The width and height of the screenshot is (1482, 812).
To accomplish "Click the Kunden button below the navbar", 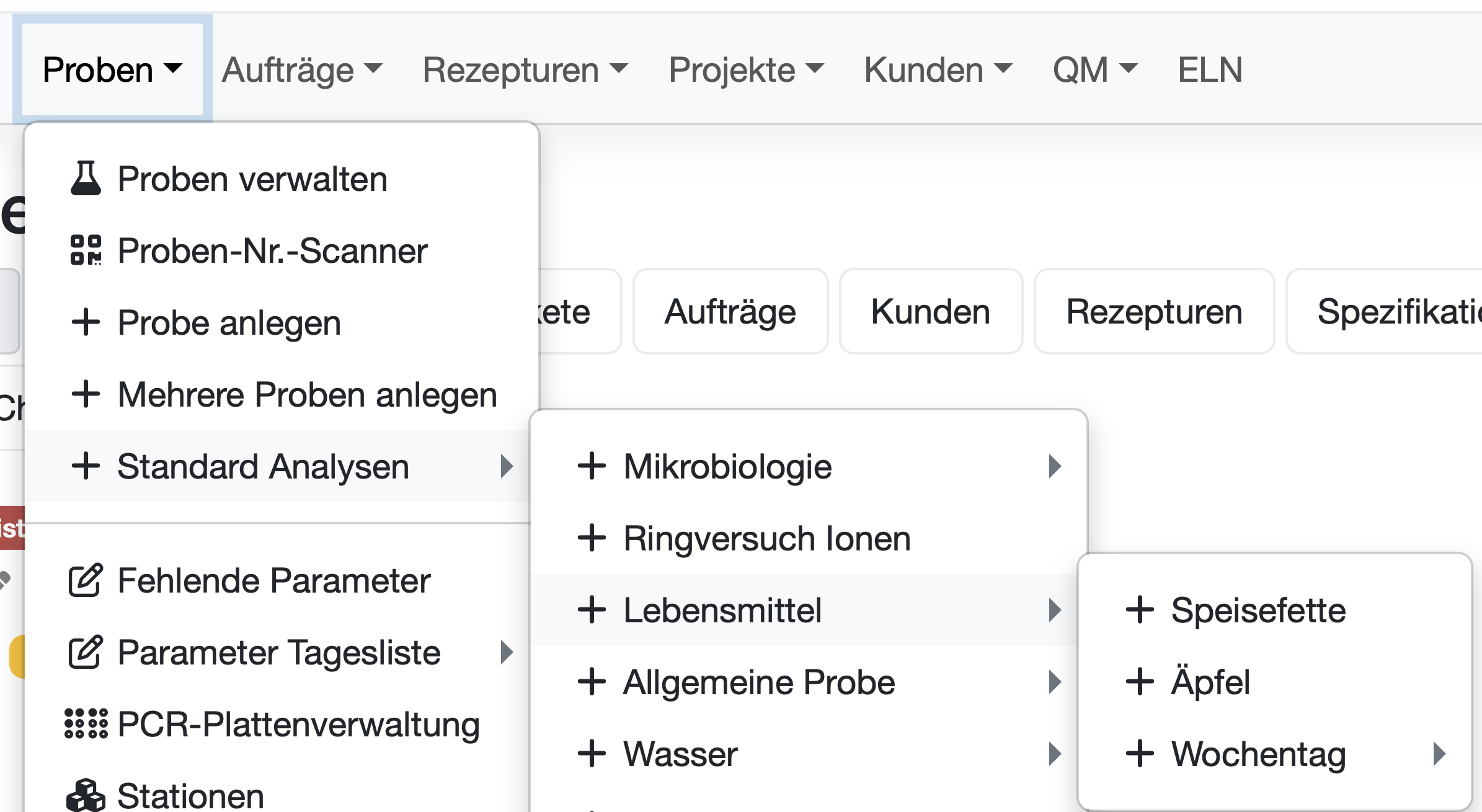I will (x=930, y=311).
